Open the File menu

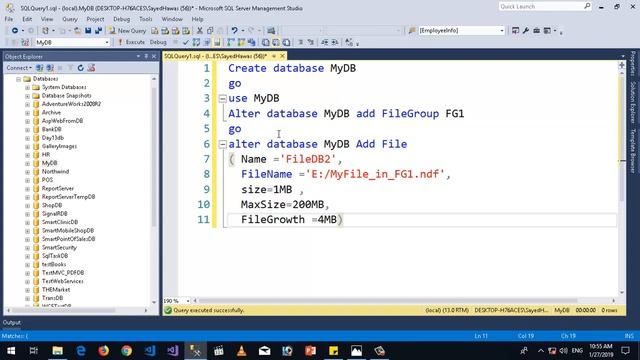[x=9, y=19]
